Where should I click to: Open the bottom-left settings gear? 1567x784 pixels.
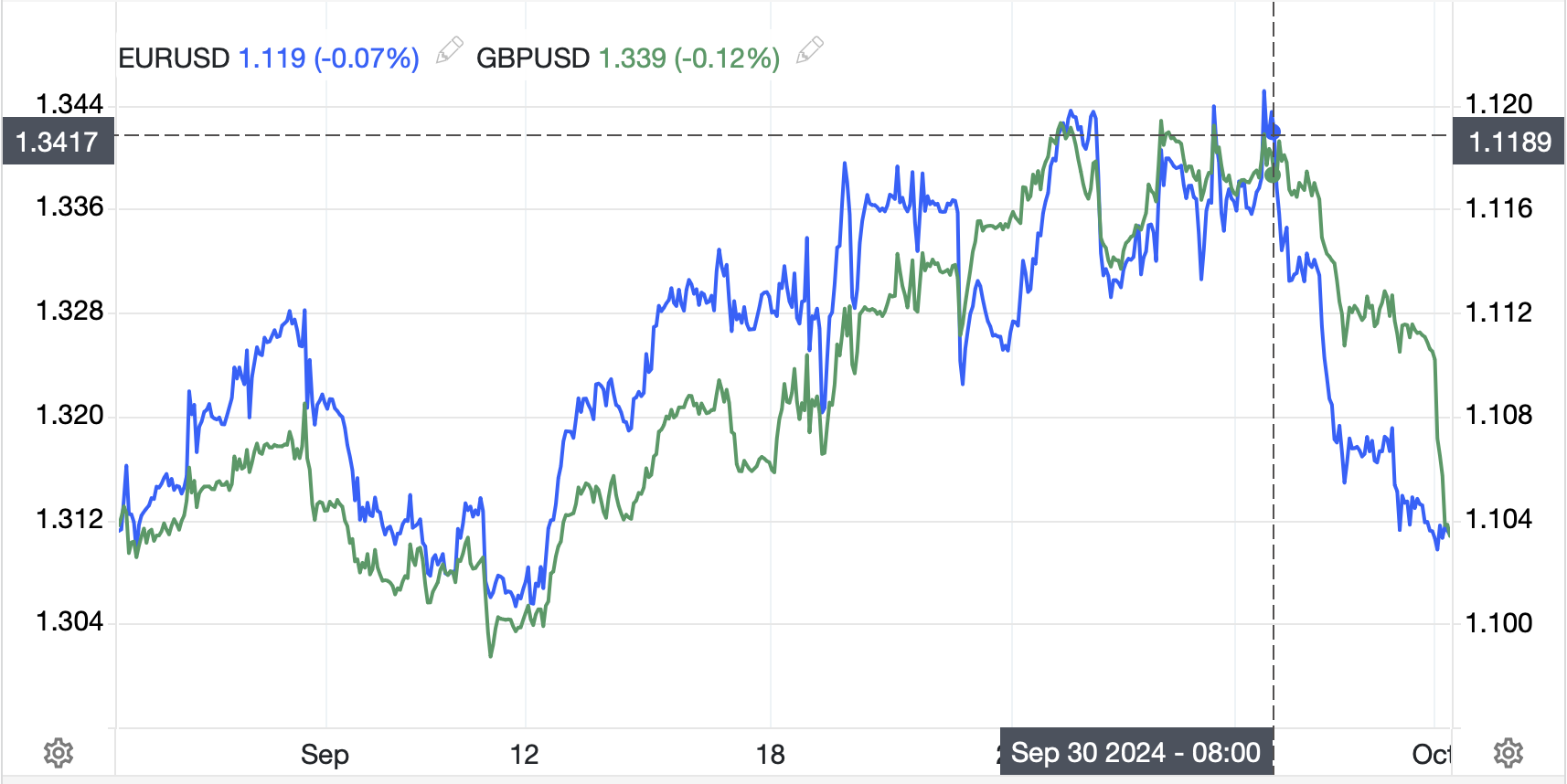point(59,753)
